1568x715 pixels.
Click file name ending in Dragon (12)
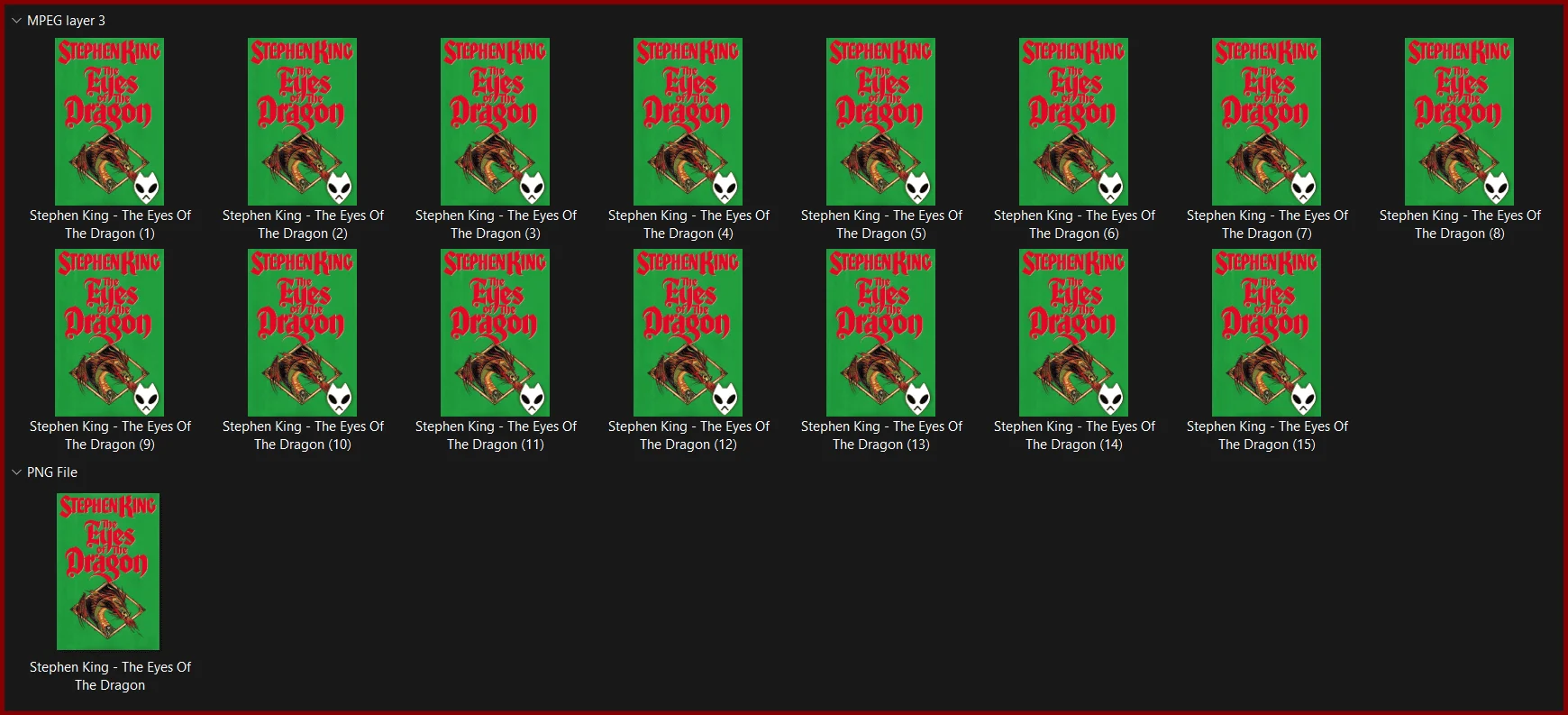pyautogui.click(x=688, y=435)
